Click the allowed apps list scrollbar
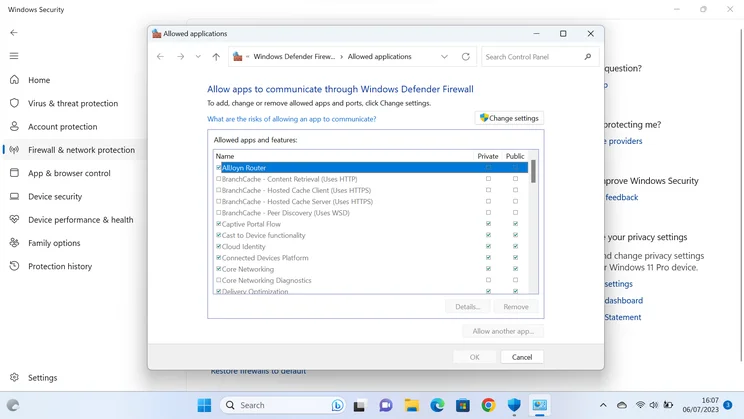This screenshot has height=419, width=744. click(533, 171)
